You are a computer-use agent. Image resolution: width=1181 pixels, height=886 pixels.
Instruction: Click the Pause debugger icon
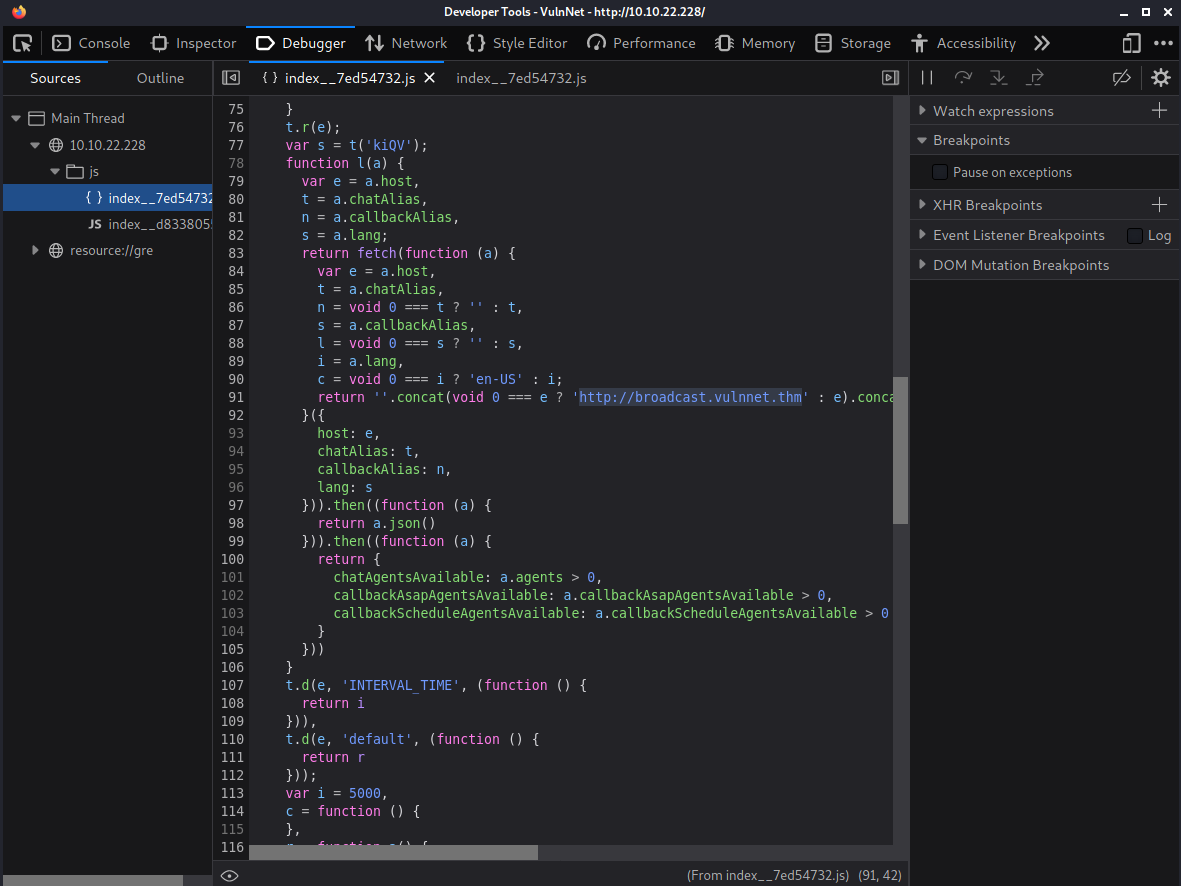click(927, 78)
